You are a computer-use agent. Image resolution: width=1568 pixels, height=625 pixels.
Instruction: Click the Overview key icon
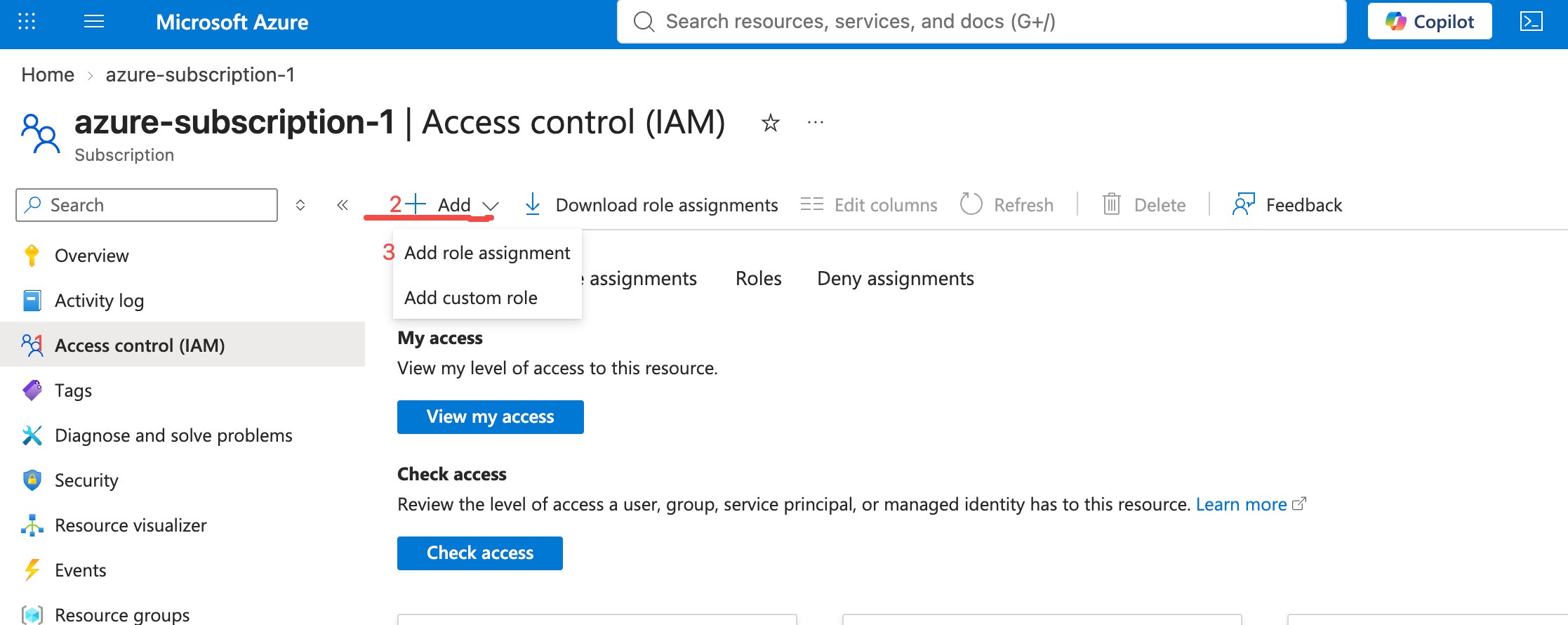click(32, 256)
